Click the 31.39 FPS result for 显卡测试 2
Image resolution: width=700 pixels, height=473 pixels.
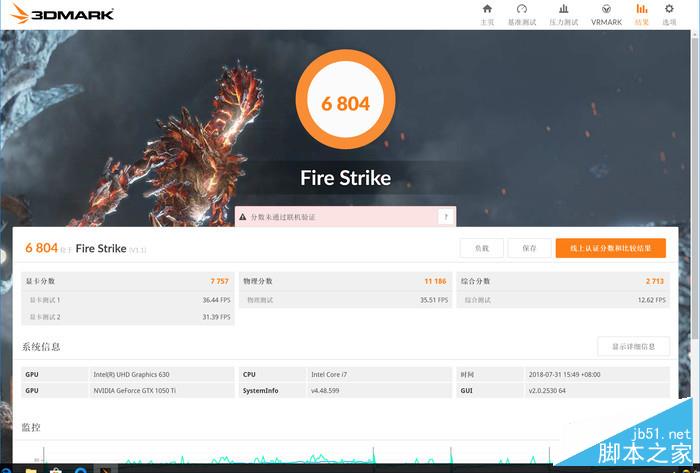(x=217, y=317)
